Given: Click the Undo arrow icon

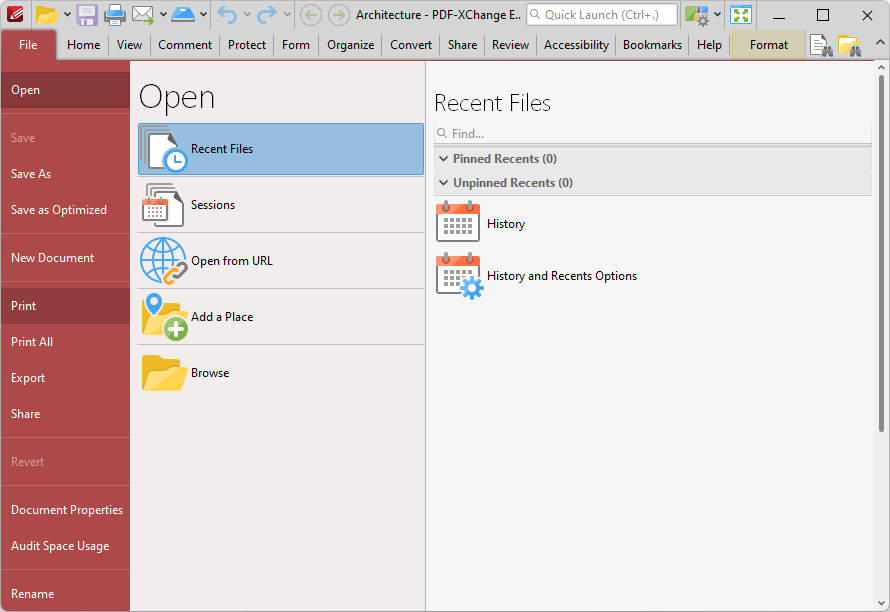Looking at the screenshot, I should click(228, 15).
